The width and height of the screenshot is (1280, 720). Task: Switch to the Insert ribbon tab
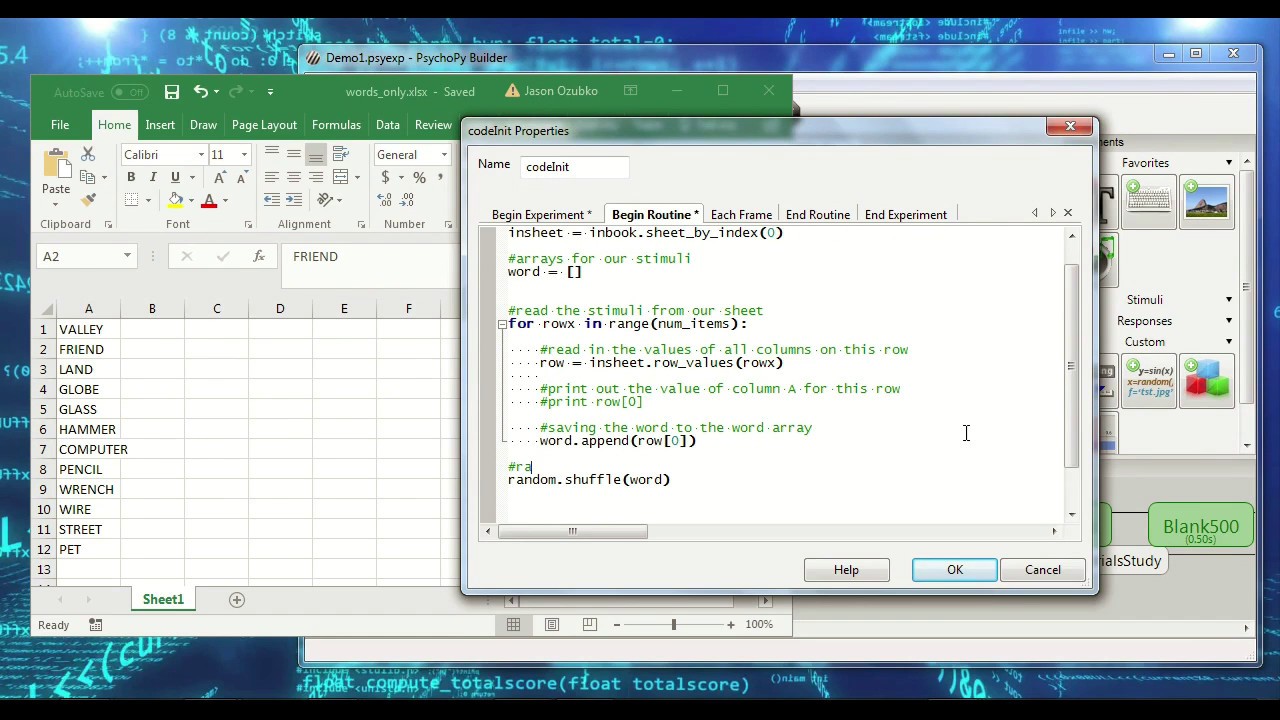pyautogui.click(x=160, y=125)
